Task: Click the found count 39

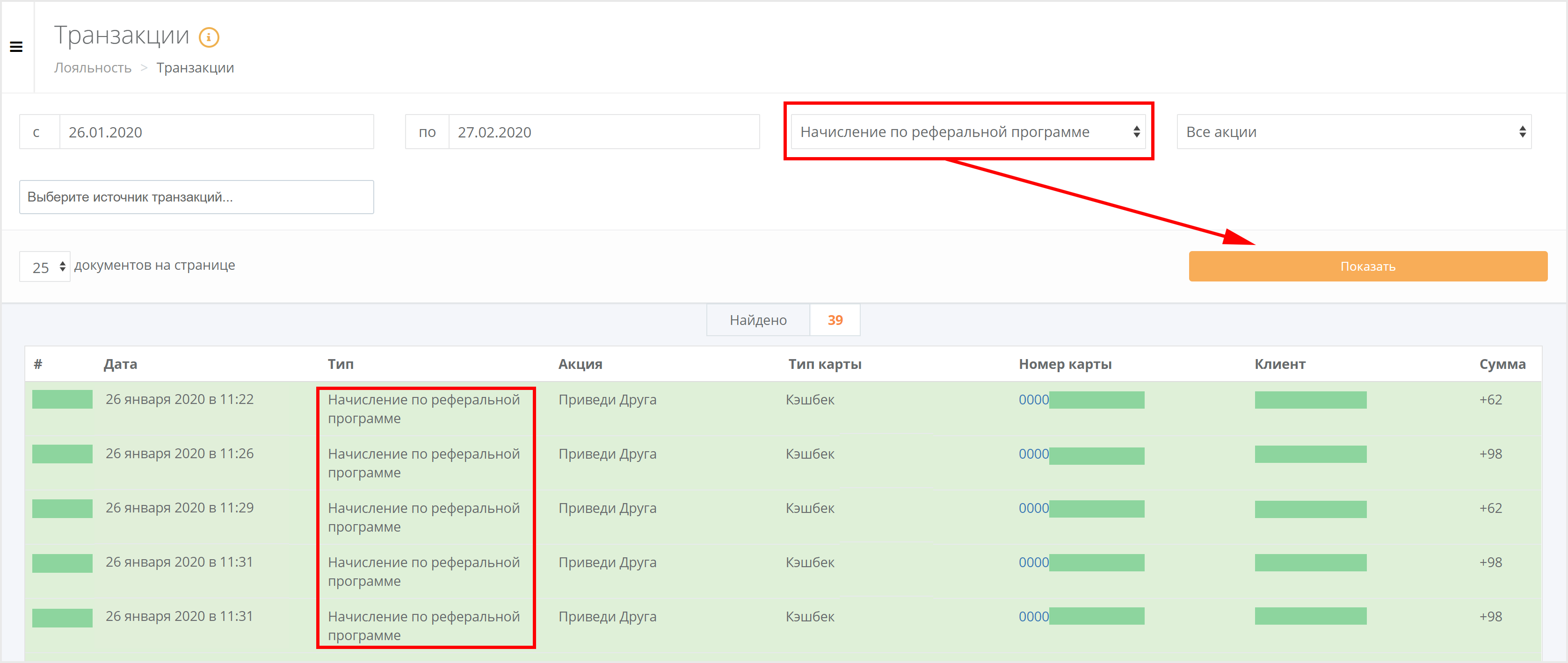Action: pos(835,320)
